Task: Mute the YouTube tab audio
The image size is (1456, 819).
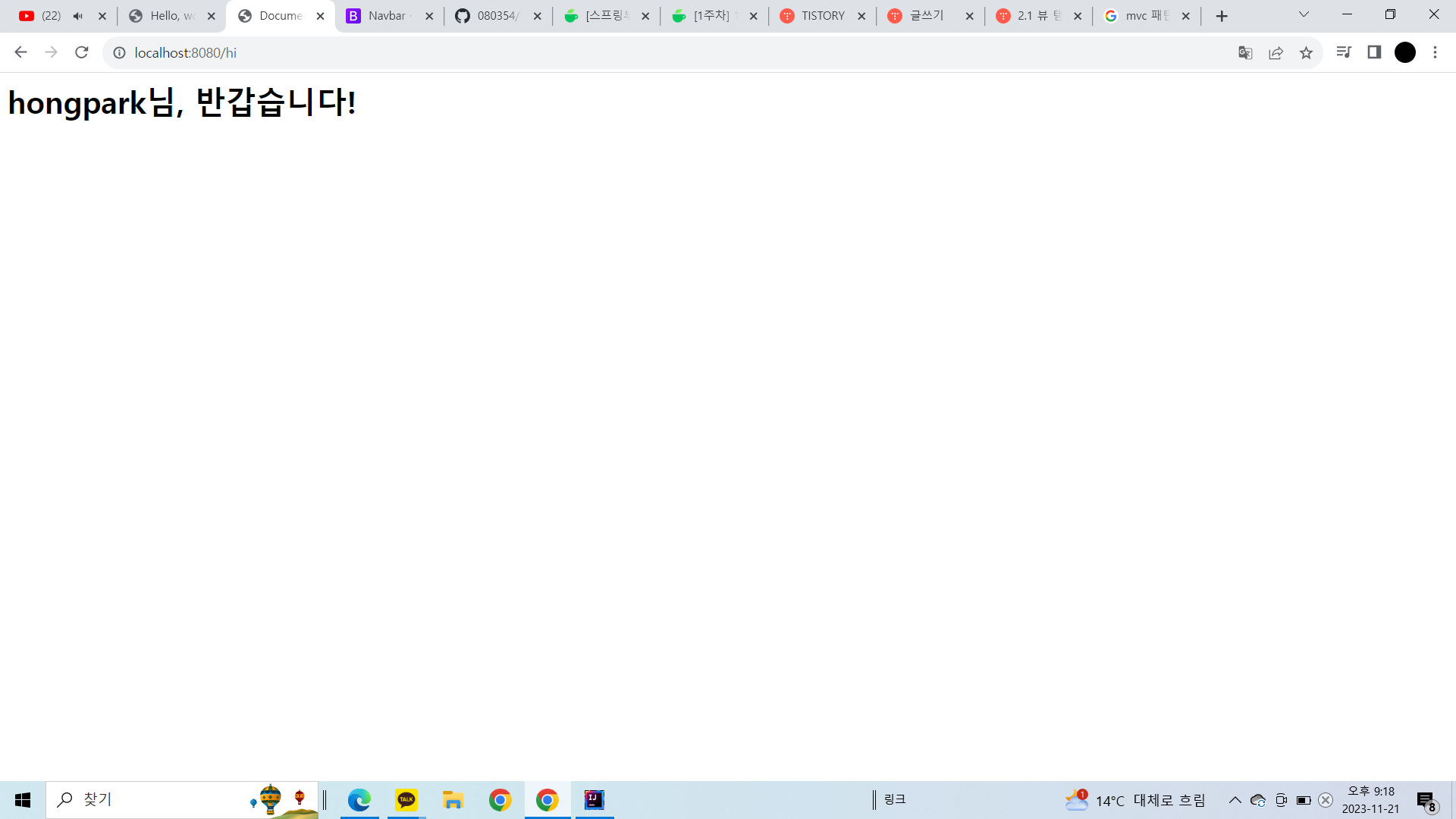Action: coord(78,16)
